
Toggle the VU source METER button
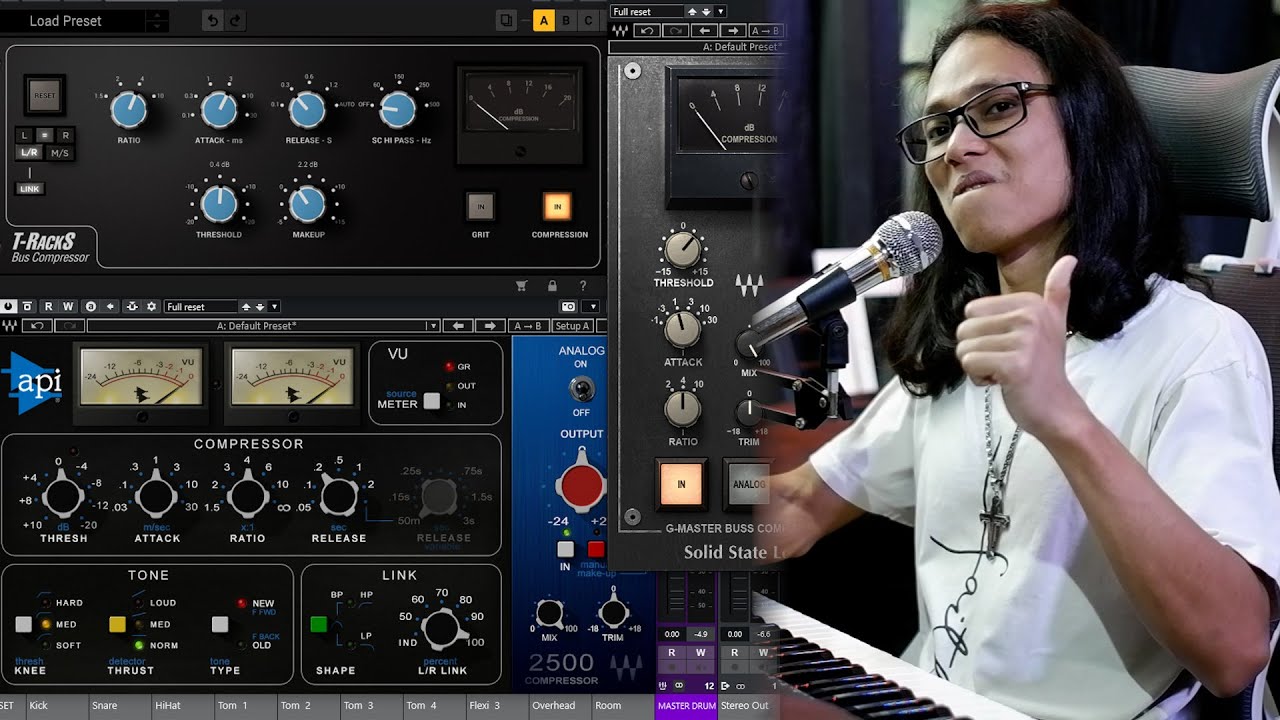click(432, 401)
